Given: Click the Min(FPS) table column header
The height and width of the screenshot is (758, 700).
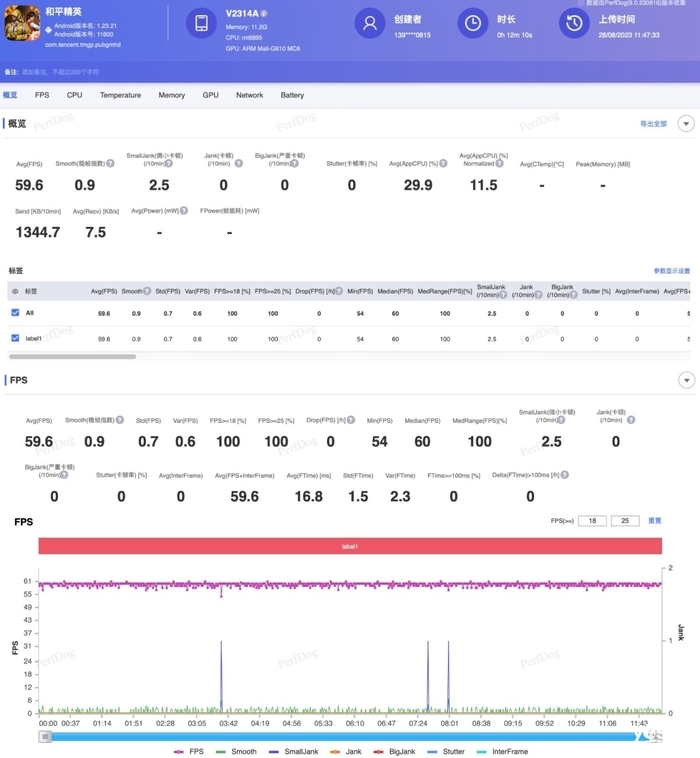Looking at the screenshot, I should [x=360, y=291].
